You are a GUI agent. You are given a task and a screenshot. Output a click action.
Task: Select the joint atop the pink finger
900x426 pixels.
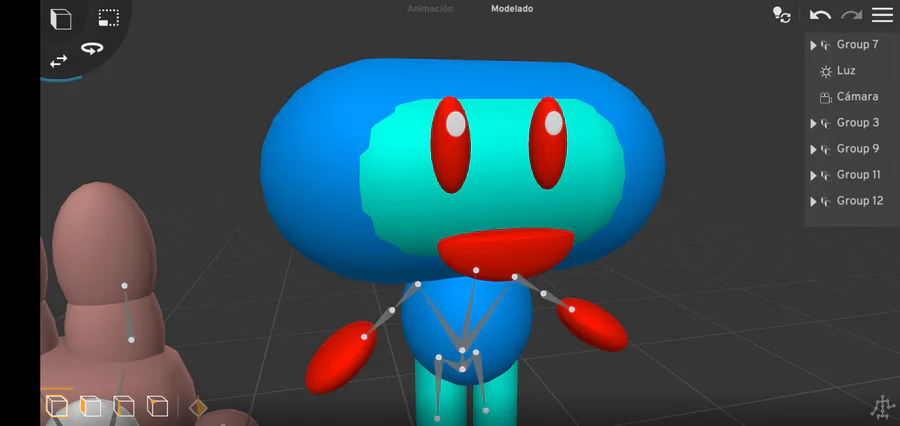pyautogui.click(x=124, y=285)
